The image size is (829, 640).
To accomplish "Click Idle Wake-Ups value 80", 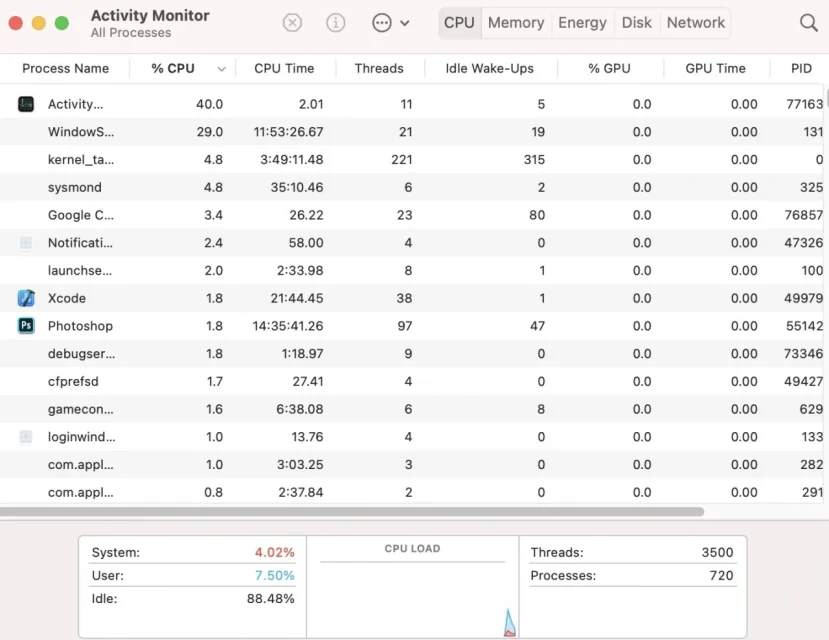I will pyautogui.click(x=537, y=215).
